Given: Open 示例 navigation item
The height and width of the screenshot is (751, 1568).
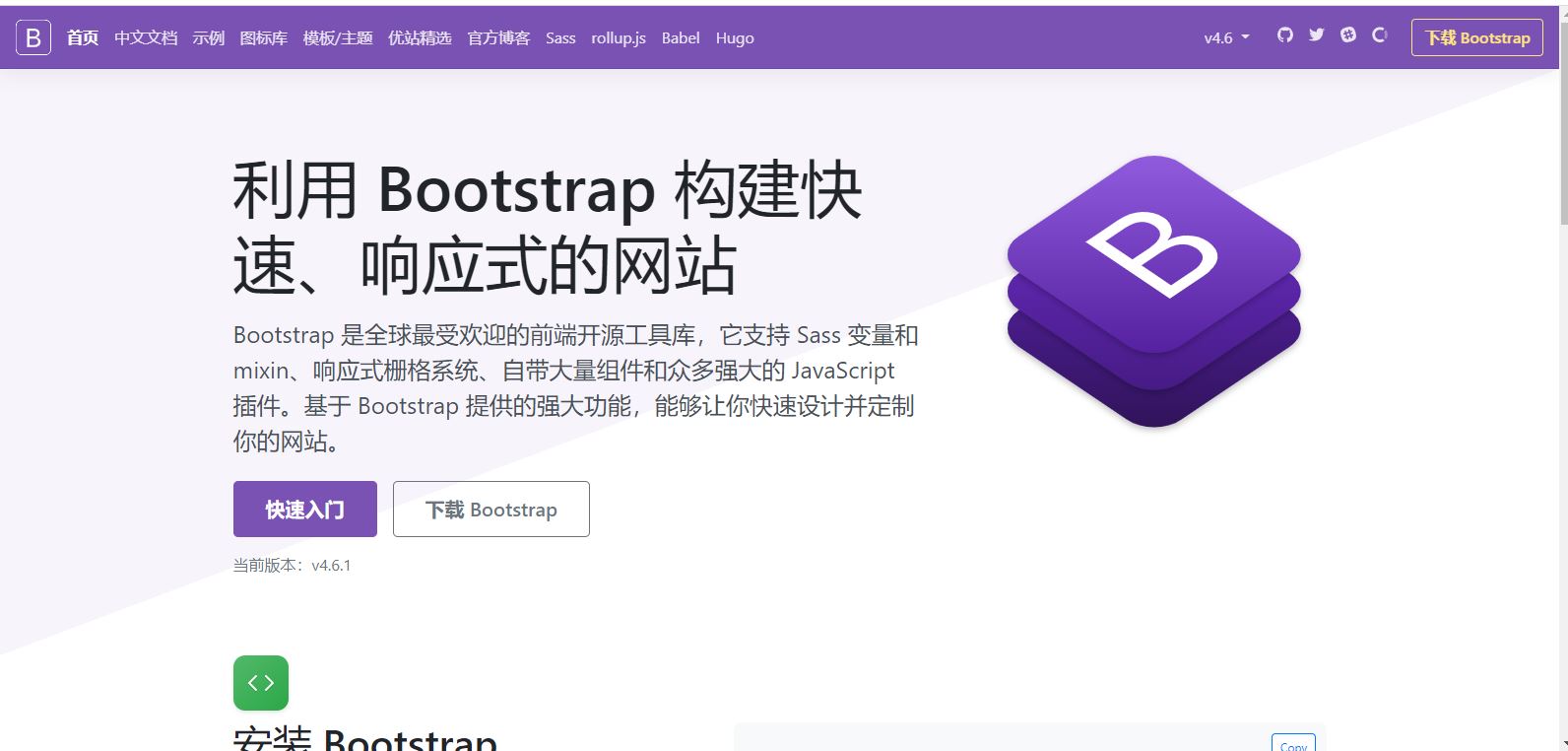Looking at the screenshot, I should click(209, 37).
